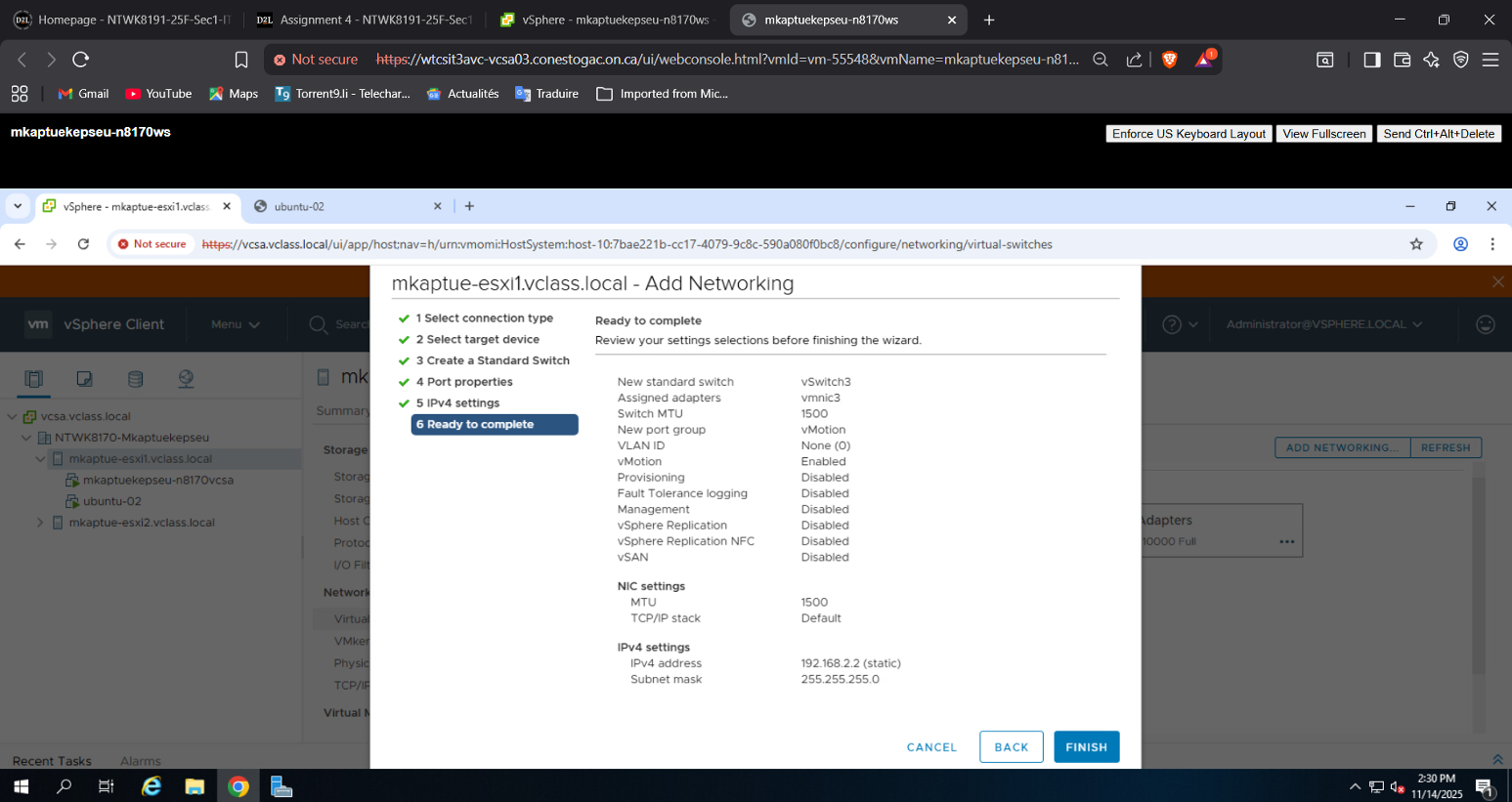Bookmark page with star icon
The image size is (1512, 802).
pyautogui.click(x=1416, y=244)
